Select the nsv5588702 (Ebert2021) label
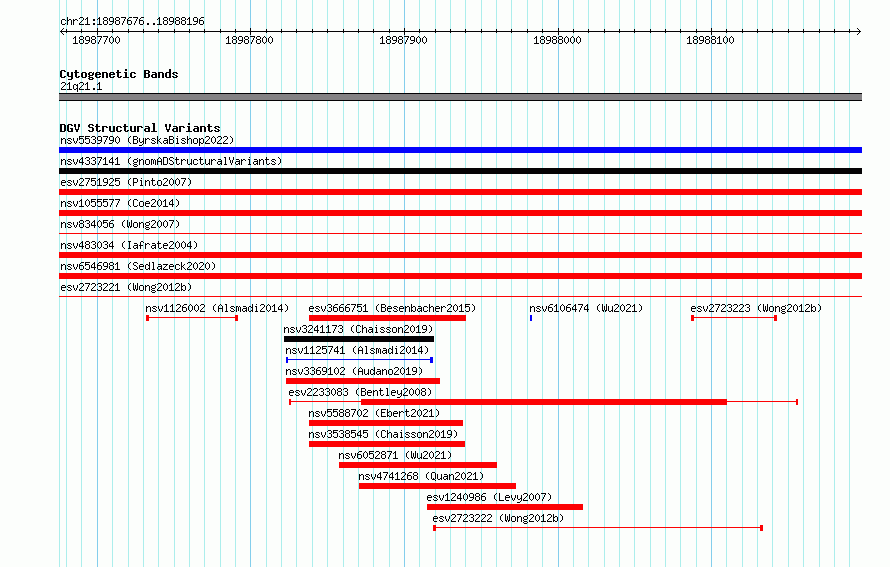 pos(374,413)
